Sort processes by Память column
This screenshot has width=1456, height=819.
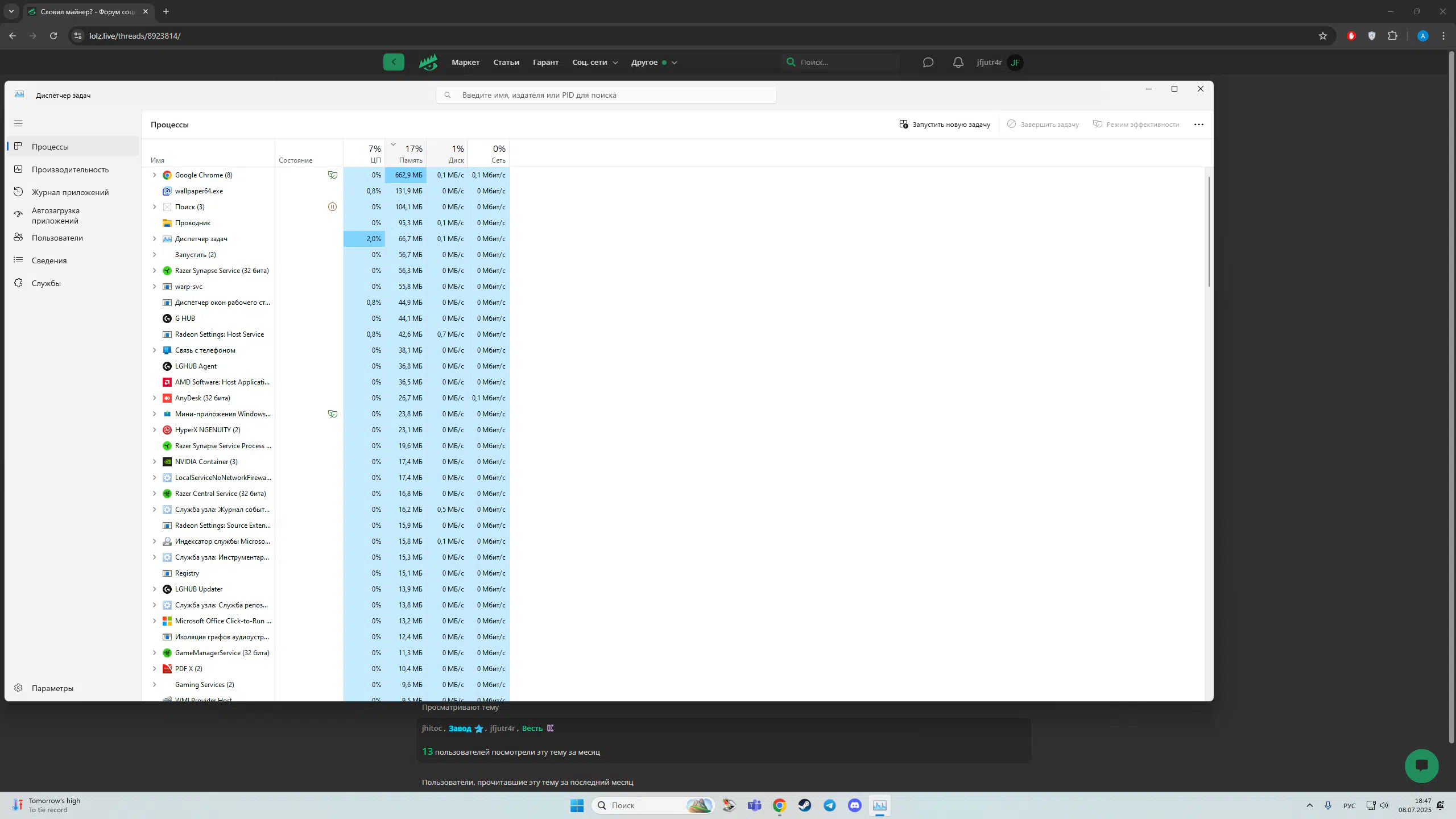click(406, 154)
